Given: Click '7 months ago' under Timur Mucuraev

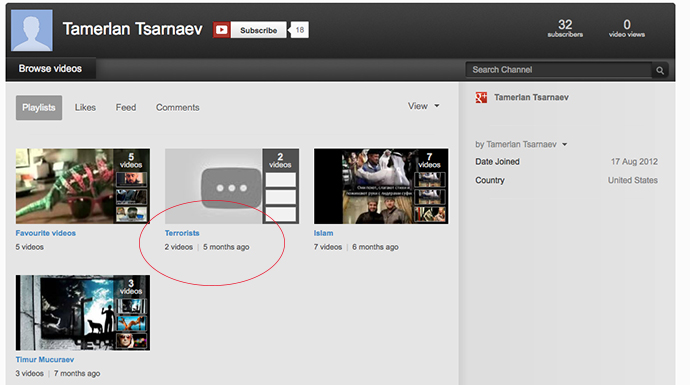Looking at the screenshot, I should (77, 374).
